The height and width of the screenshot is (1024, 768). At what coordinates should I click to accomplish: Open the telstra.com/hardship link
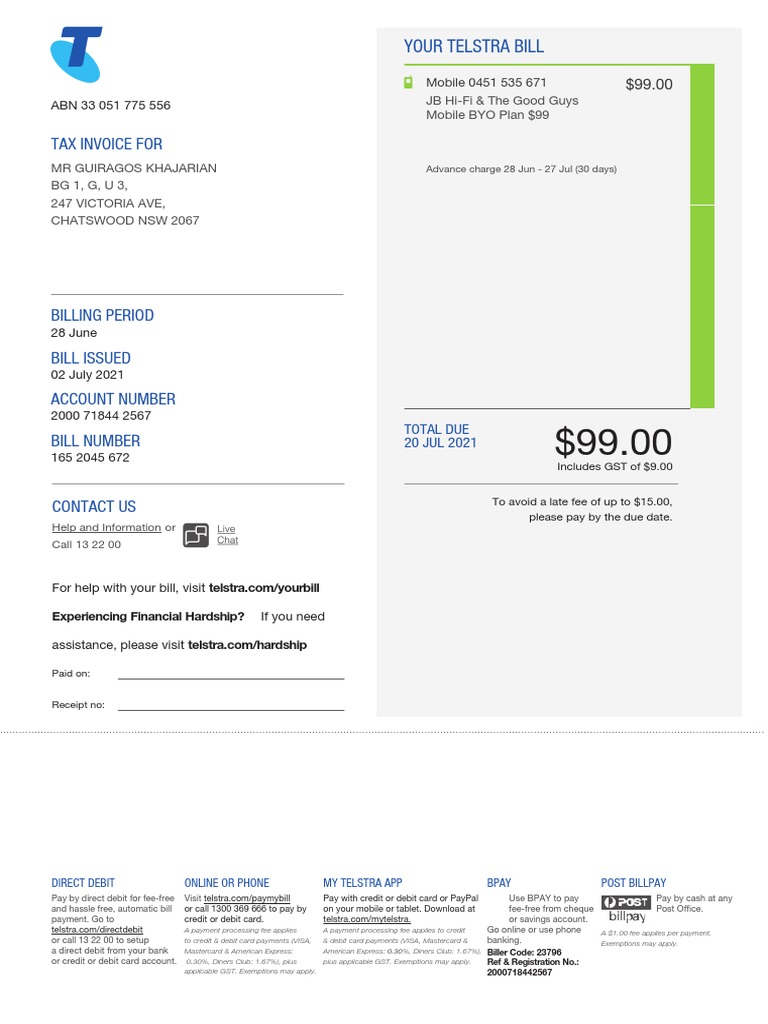point(247,645)
